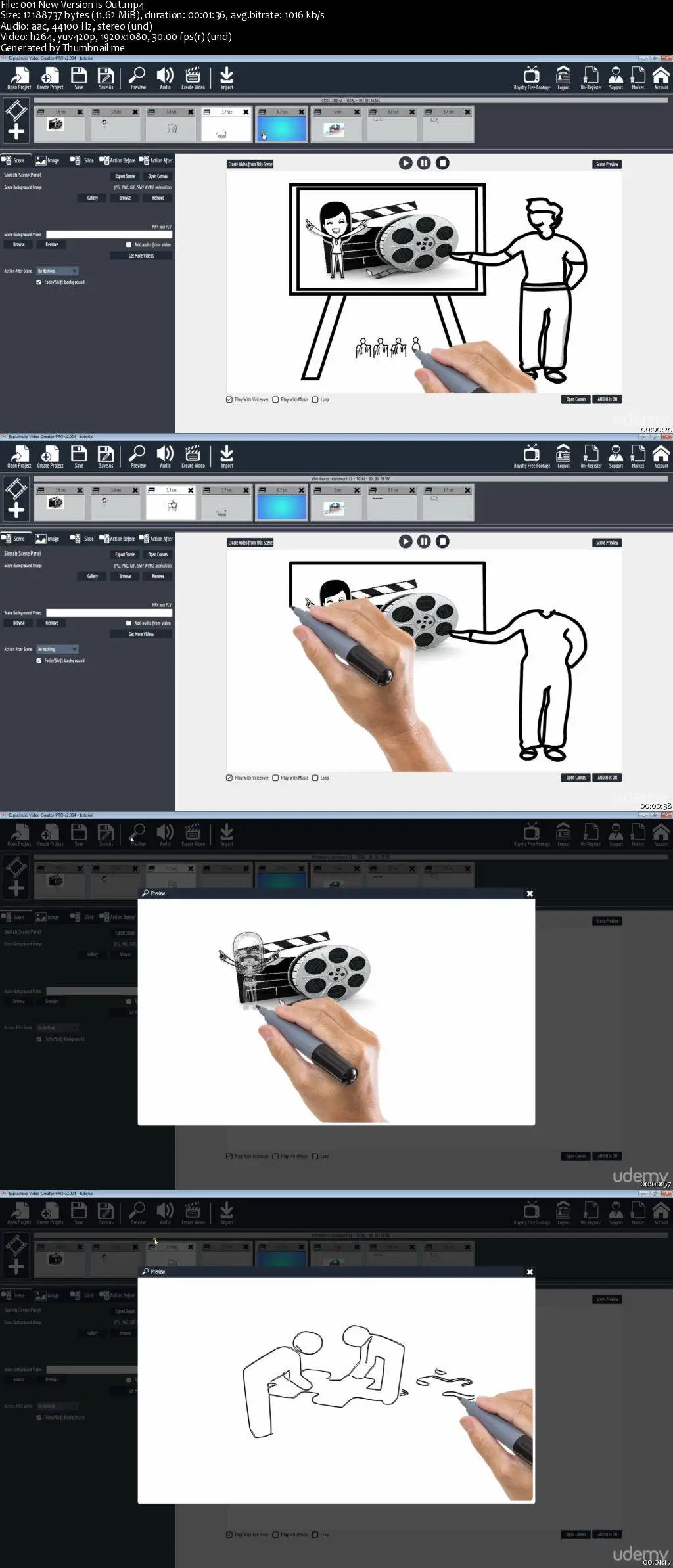Viewport: 673px width, 1568px height.
Task: Select the Scene tab in the 00:00:38 frame
Action: click(13, 539)
